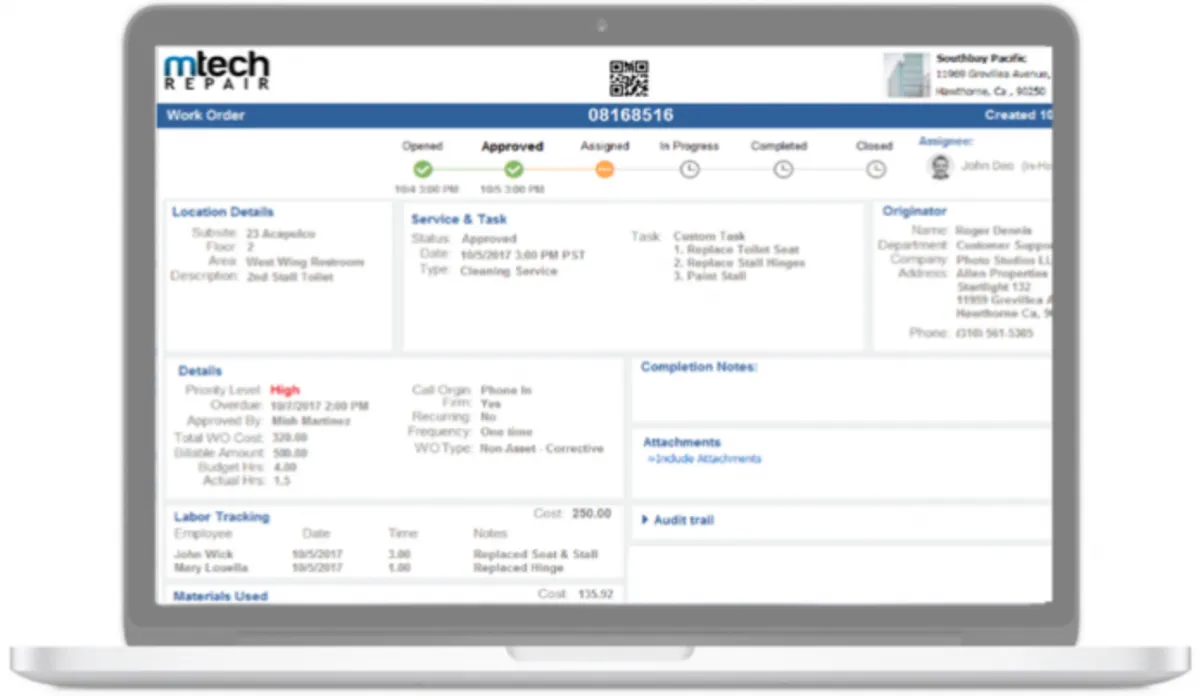The image size is (1200, 696).
Task: Click task item Replace Toilet Seat
Action: click(x=736, y=249)
